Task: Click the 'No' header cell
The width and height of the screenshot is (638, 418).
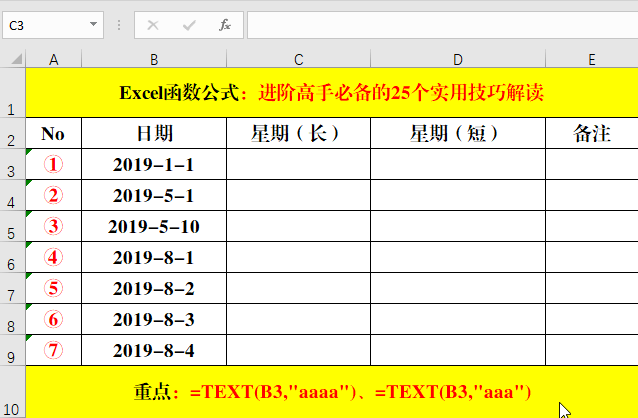Action: pos(54,133)
